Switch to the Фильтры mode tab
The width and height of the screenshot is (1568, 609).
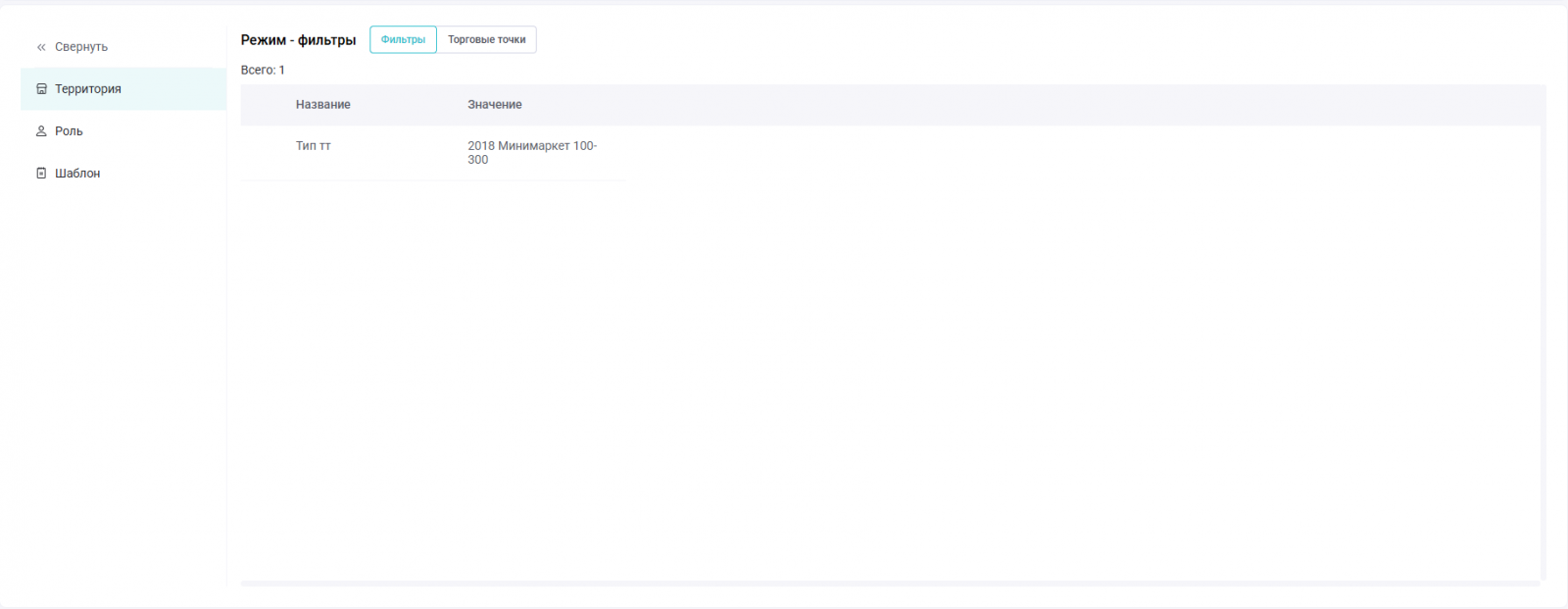pyautogui.click(x=403, y=39)
